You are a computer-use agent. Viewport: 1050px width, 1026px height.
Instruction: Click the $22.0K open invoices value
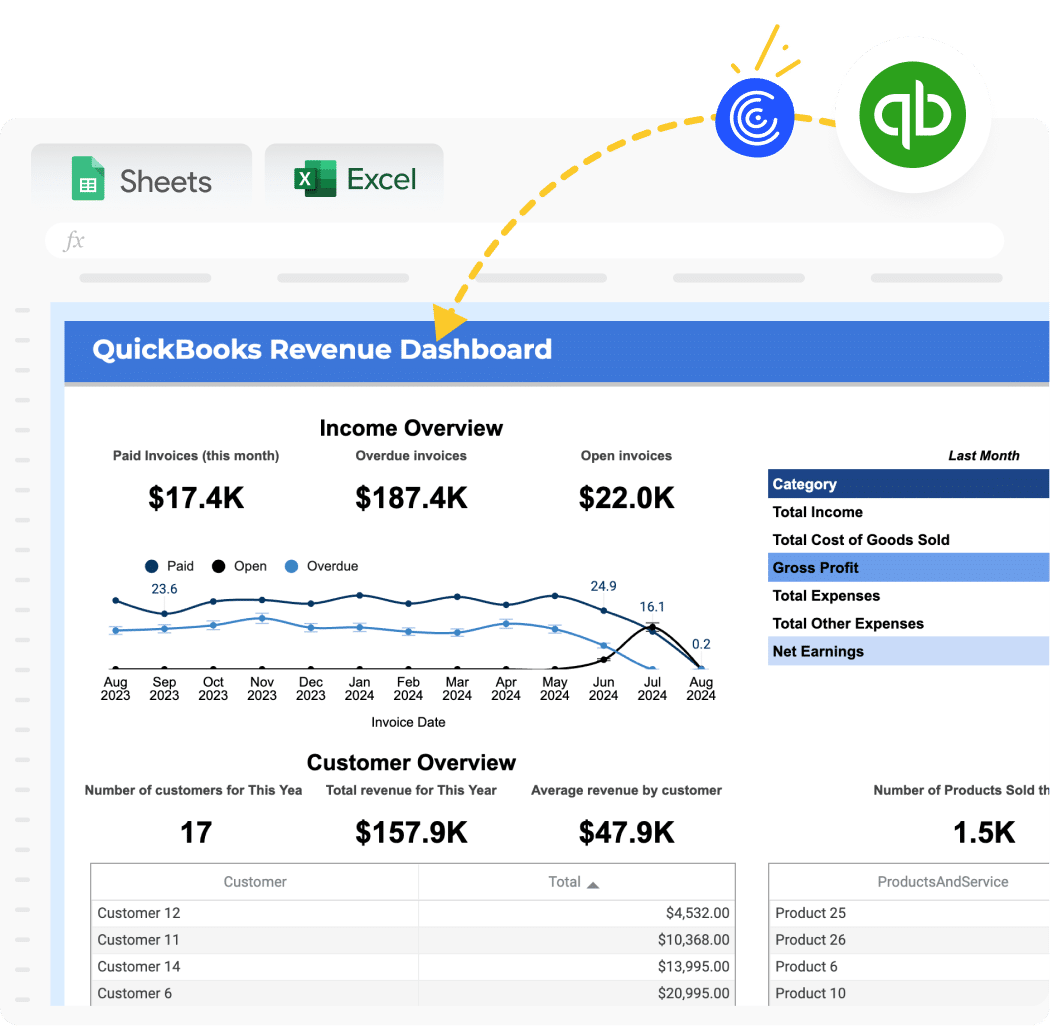627,498
